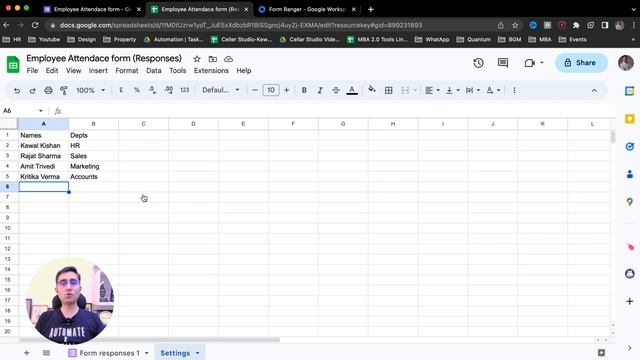
Task: Click the Share button
Action: pyautogui.click(x=581, y=63)
